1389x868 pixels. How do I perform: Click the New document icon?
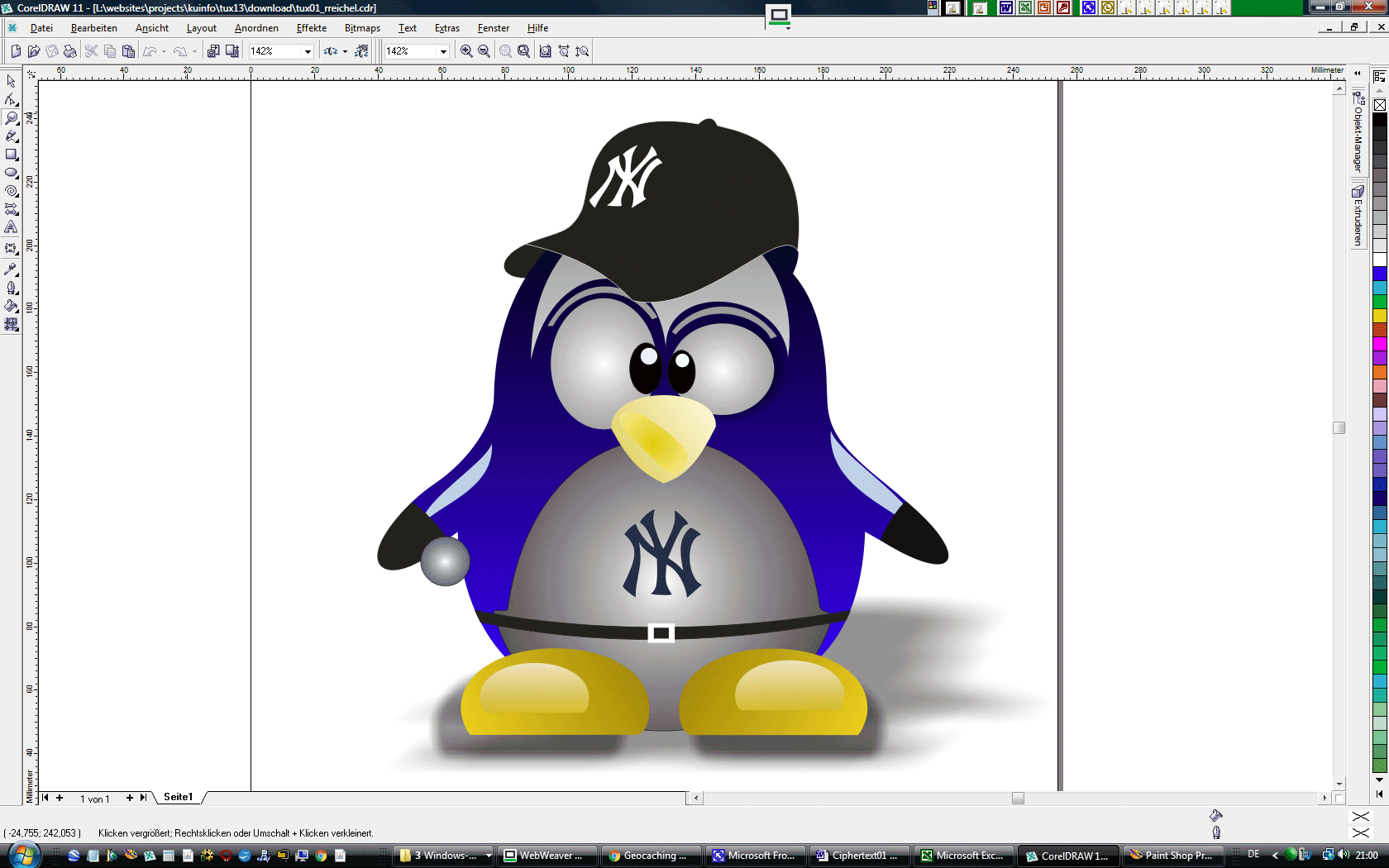click(16, 51)
